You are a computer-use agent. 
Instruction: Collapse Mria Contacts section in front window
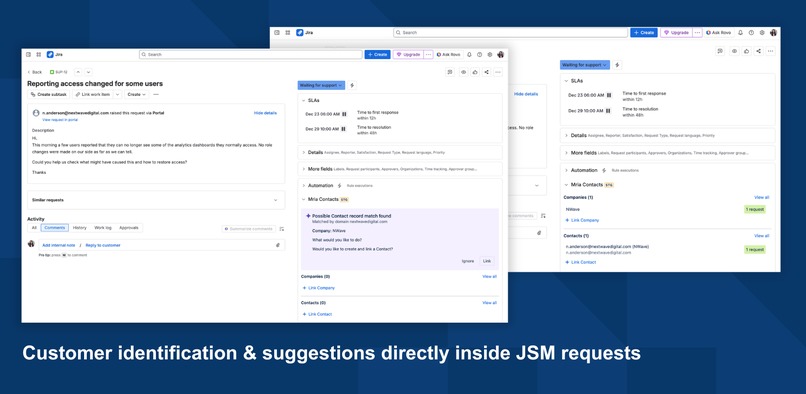(303, 200)
